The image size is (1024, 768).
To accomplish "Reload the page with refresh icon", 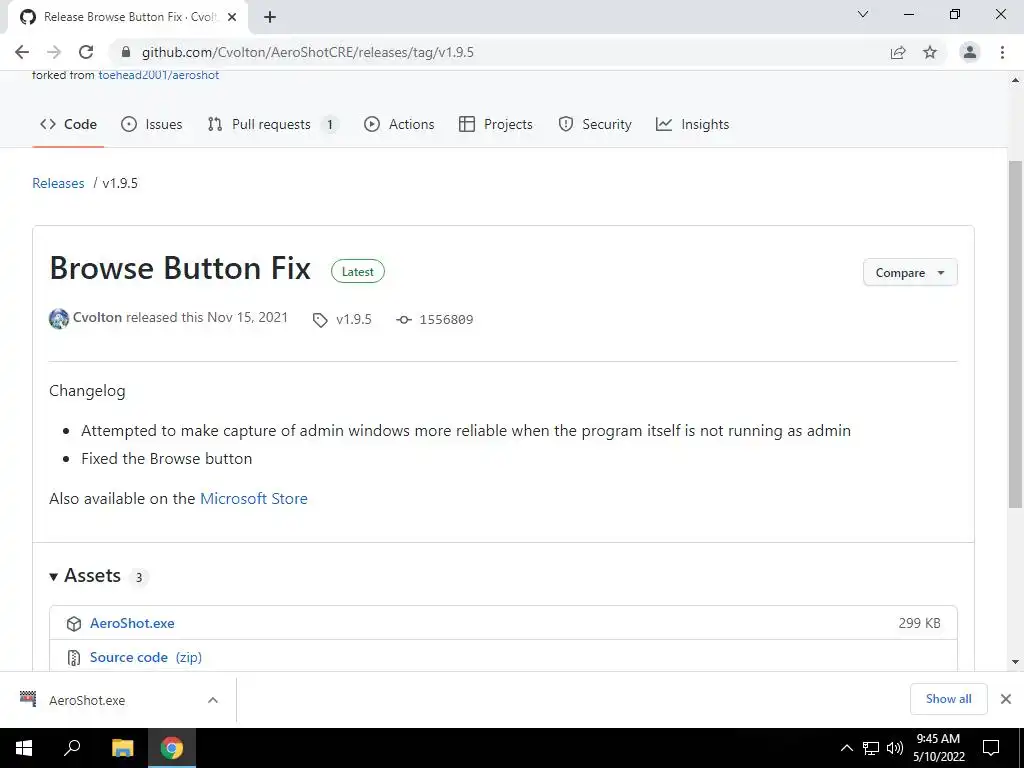I will coord(86,52).
